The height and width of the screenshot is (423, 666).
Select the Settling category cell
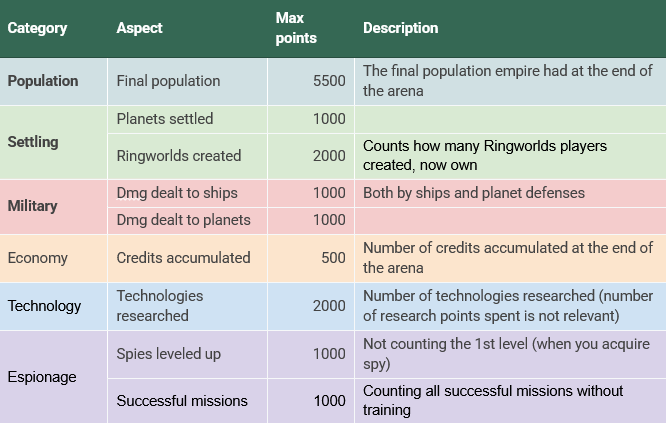coord(54,142)
